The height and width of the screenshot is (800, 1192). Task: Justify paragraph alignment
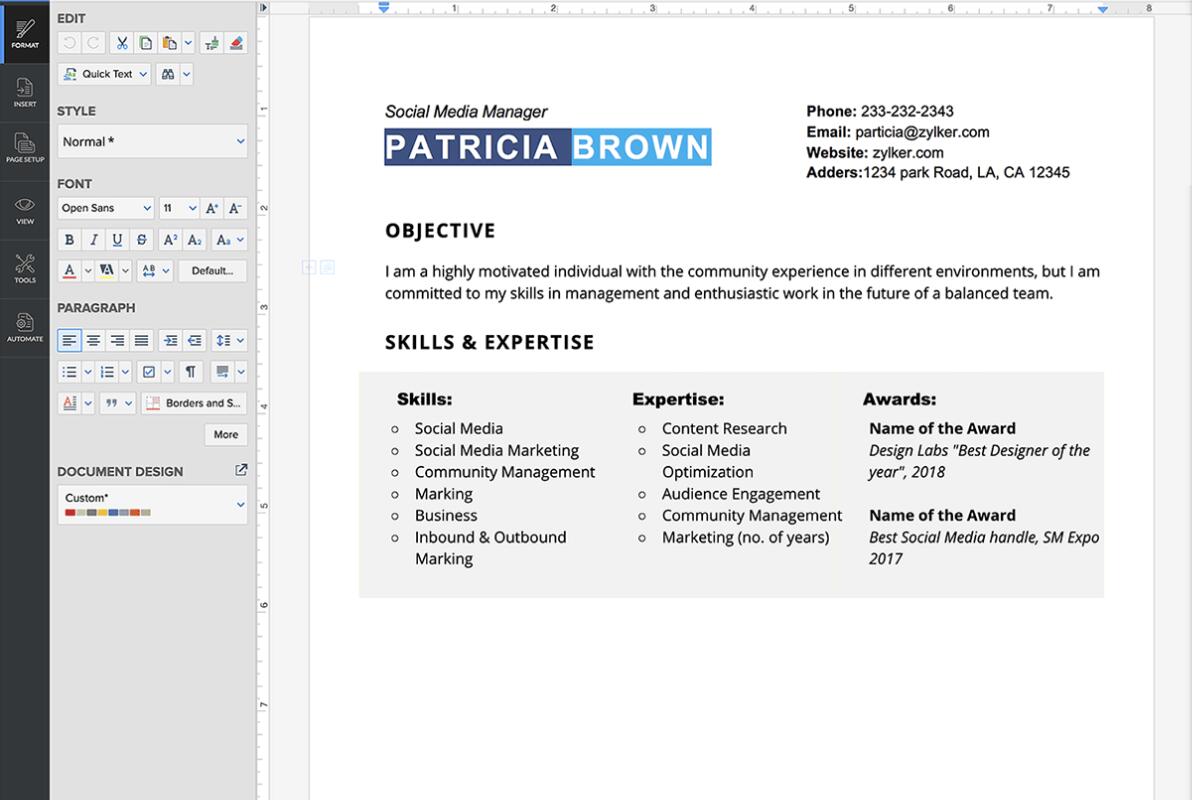click(x=141, y=340)
